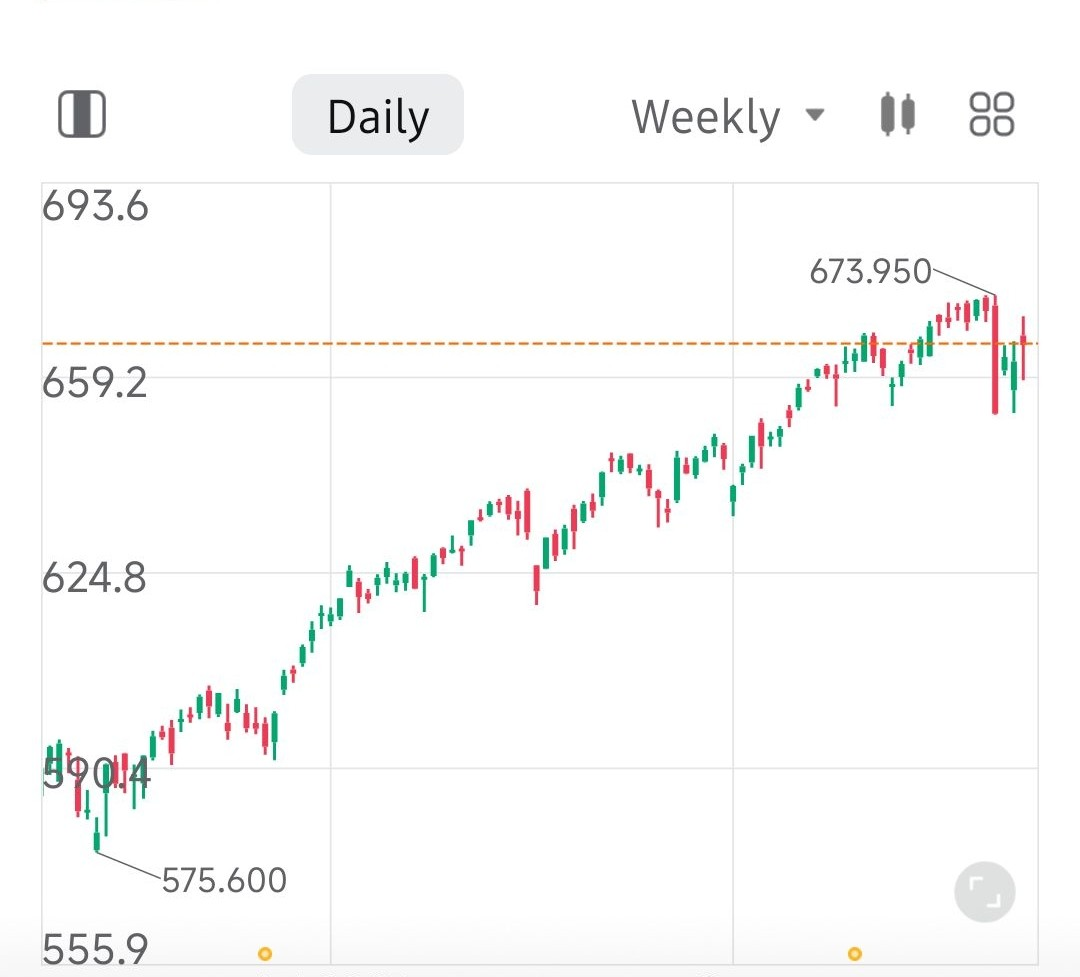1080x977 pixels.
Task: Click the 624.8 price axis label
Action: (x=95, y=578)
